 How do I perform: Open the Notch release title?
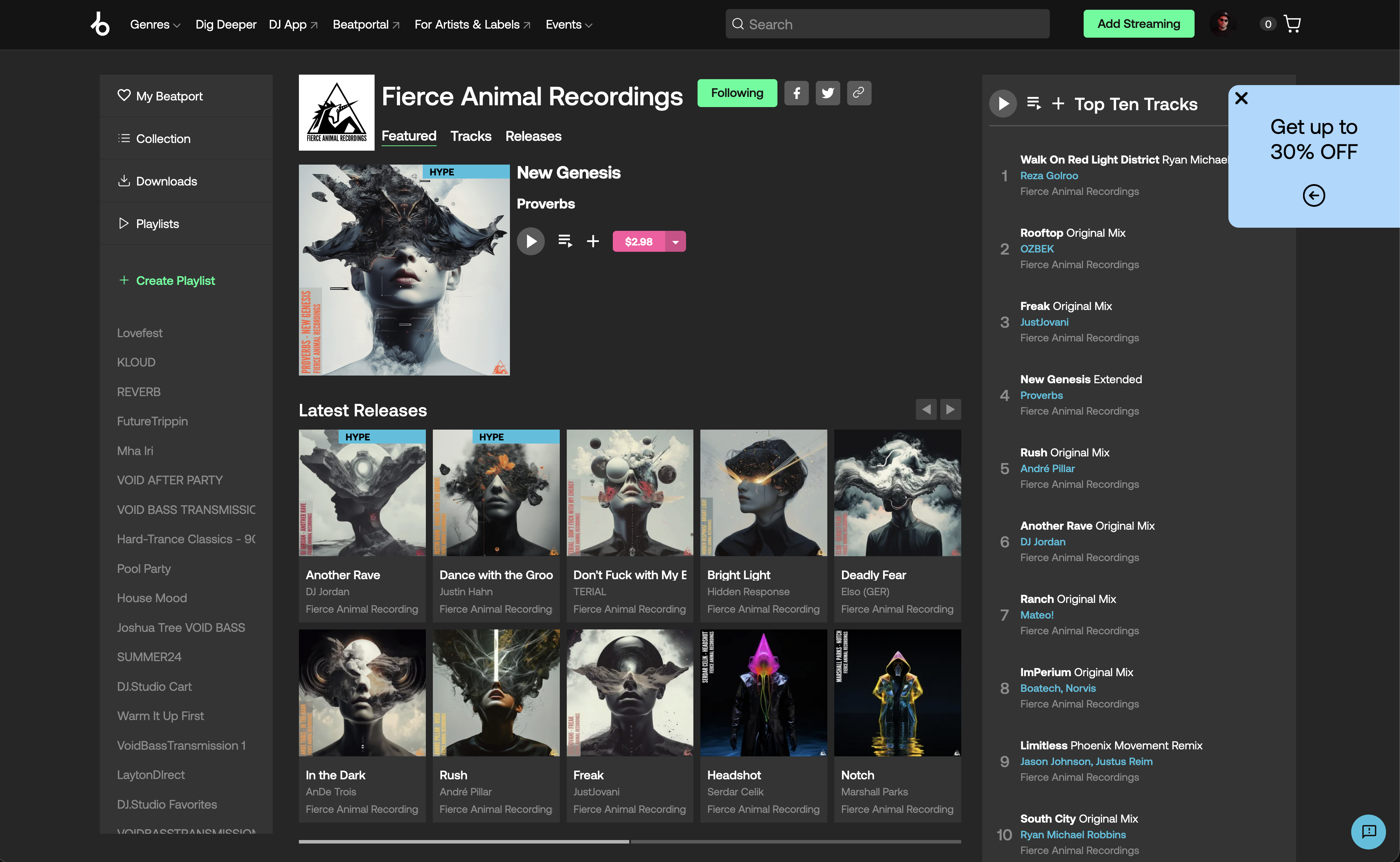pos(857,775)
